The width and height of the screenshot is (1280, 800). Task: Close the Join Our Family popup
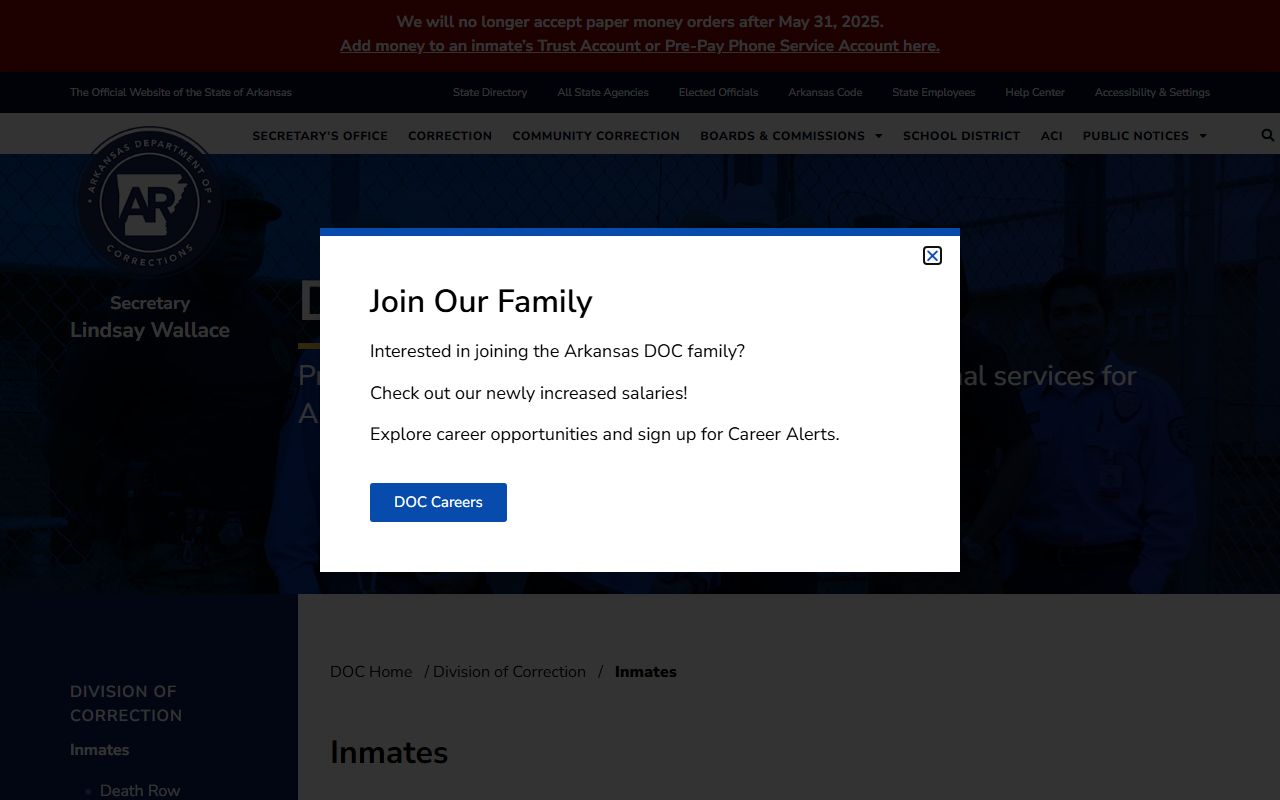coord(932,256)
